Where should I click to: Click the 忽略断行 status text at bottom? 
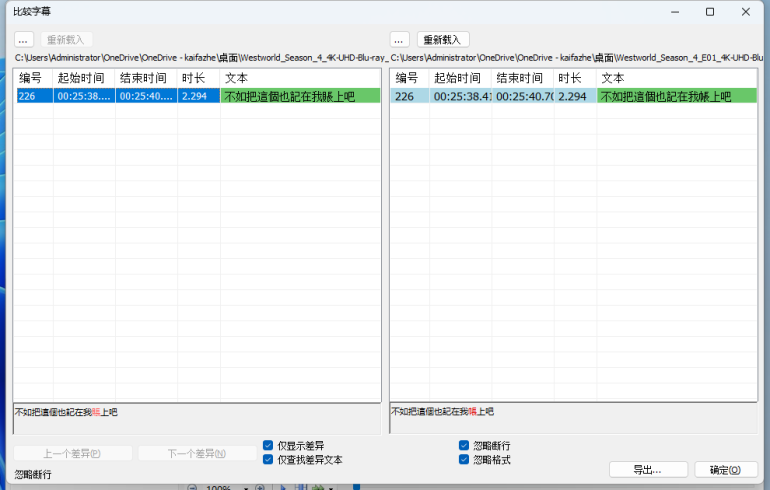tap(33, 474)
